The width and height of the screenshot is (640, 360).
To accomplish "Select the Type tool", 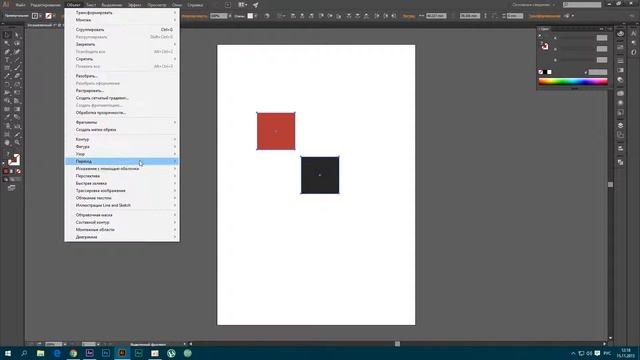I will (x=7, y=60).
